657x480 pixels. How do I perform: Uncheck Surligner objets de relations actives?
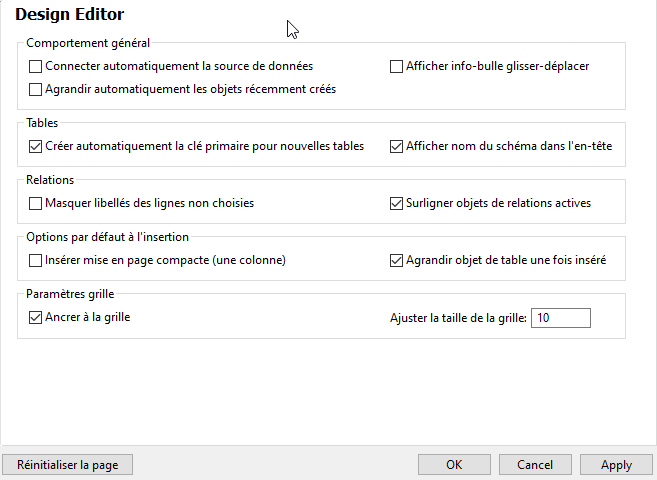(x=396, y=203)
